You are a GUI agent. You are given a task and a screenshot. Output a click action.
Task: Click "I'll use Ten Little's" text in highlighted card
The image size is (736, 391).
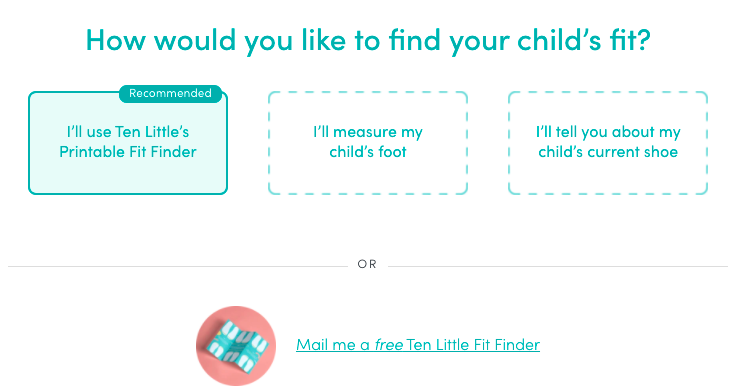pyautogui.click(x=128, y=132)
